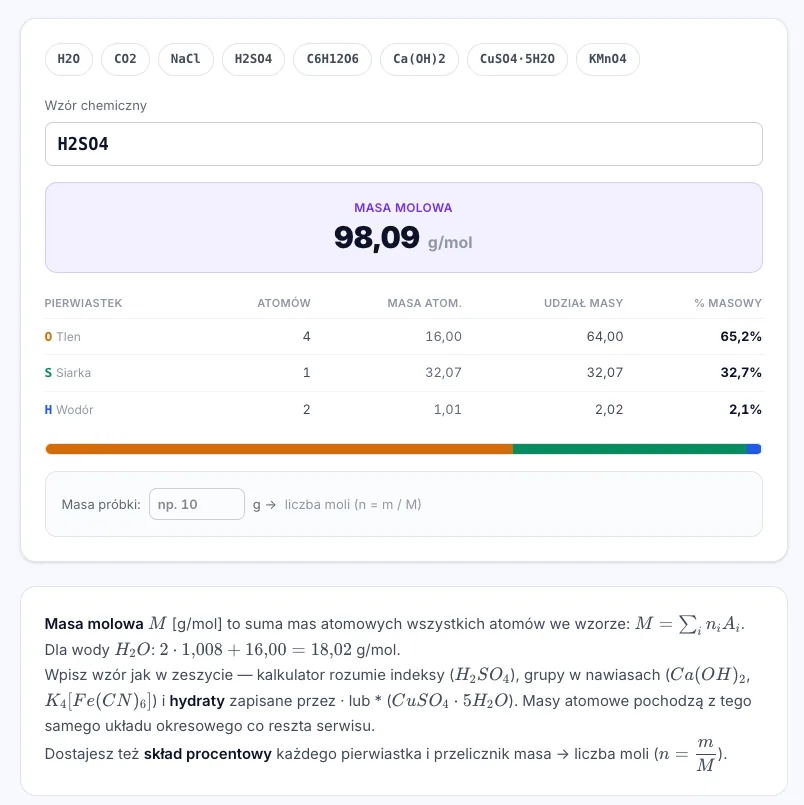Click the 98,09 molar mass result

click(377, 238)
